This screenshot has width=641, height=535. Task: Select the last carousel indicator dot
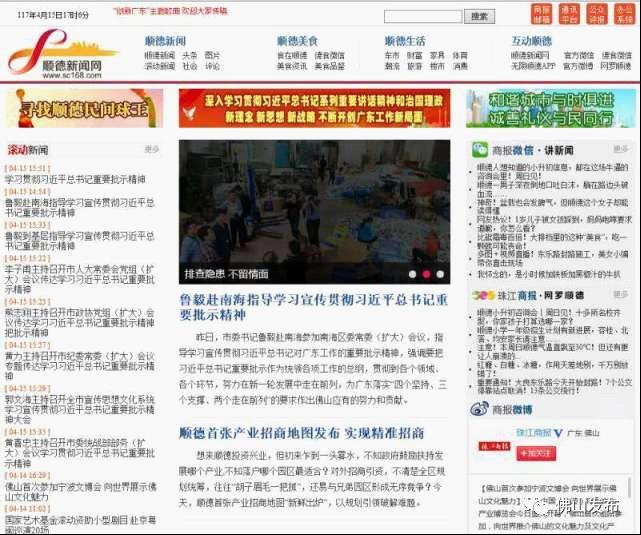439,273
